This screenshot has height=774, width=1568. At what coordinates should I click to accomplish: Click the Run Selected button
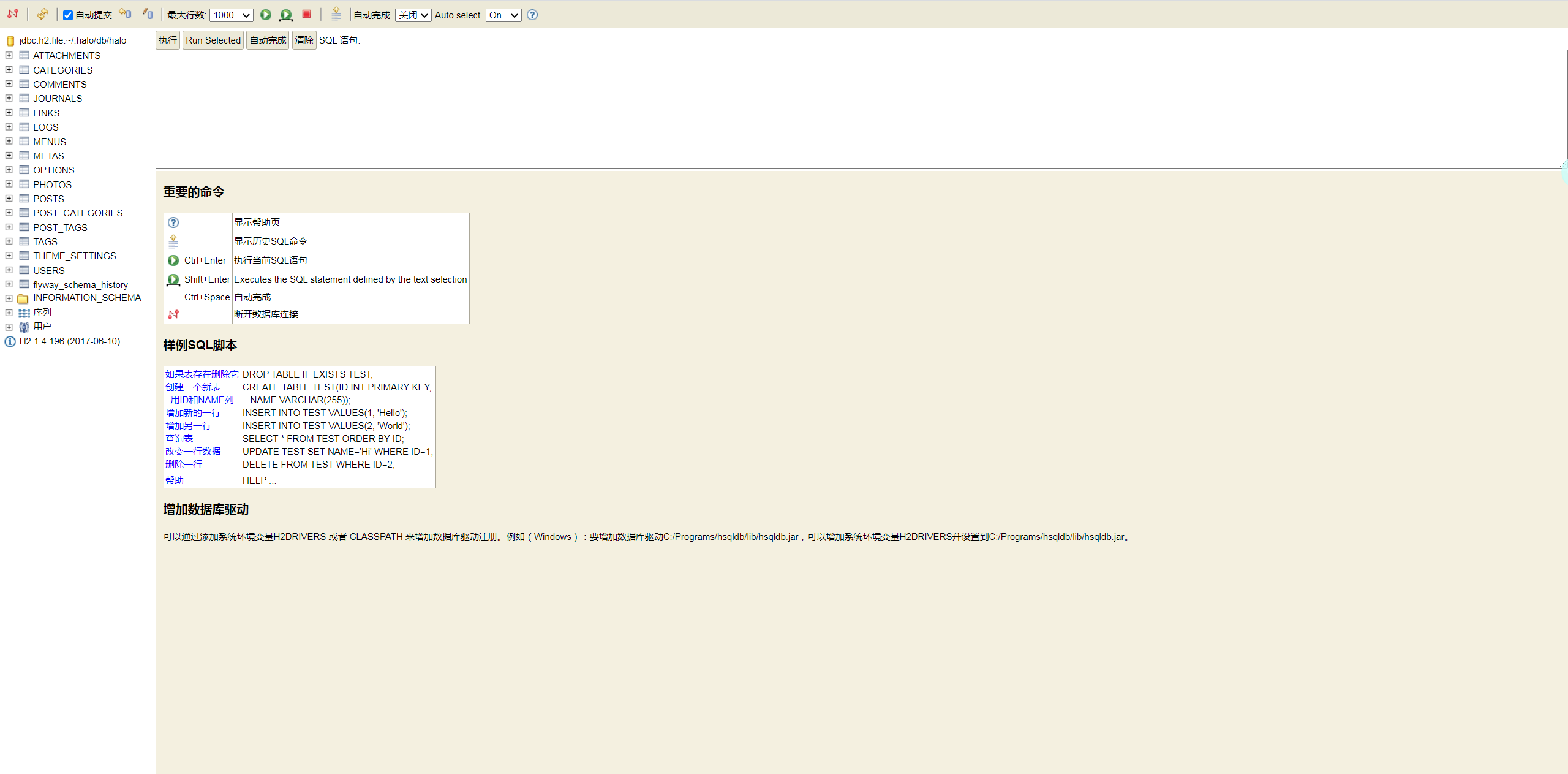pyautogui.click(x=213, y=40)
